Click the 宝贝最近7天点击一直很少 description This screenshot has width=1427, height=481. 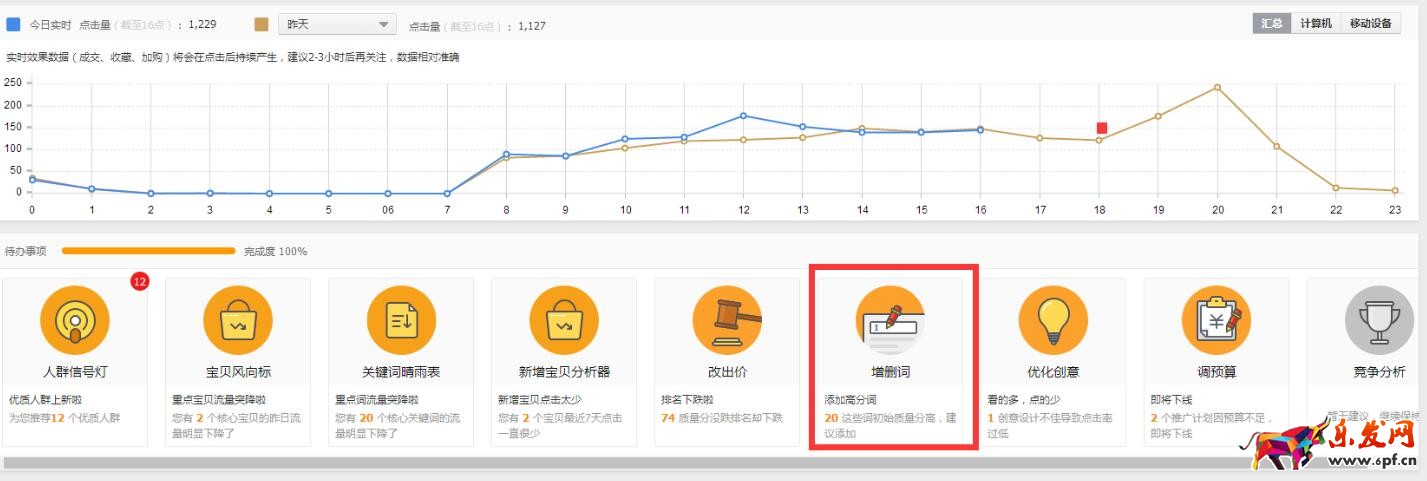click(x=562, y=426)
